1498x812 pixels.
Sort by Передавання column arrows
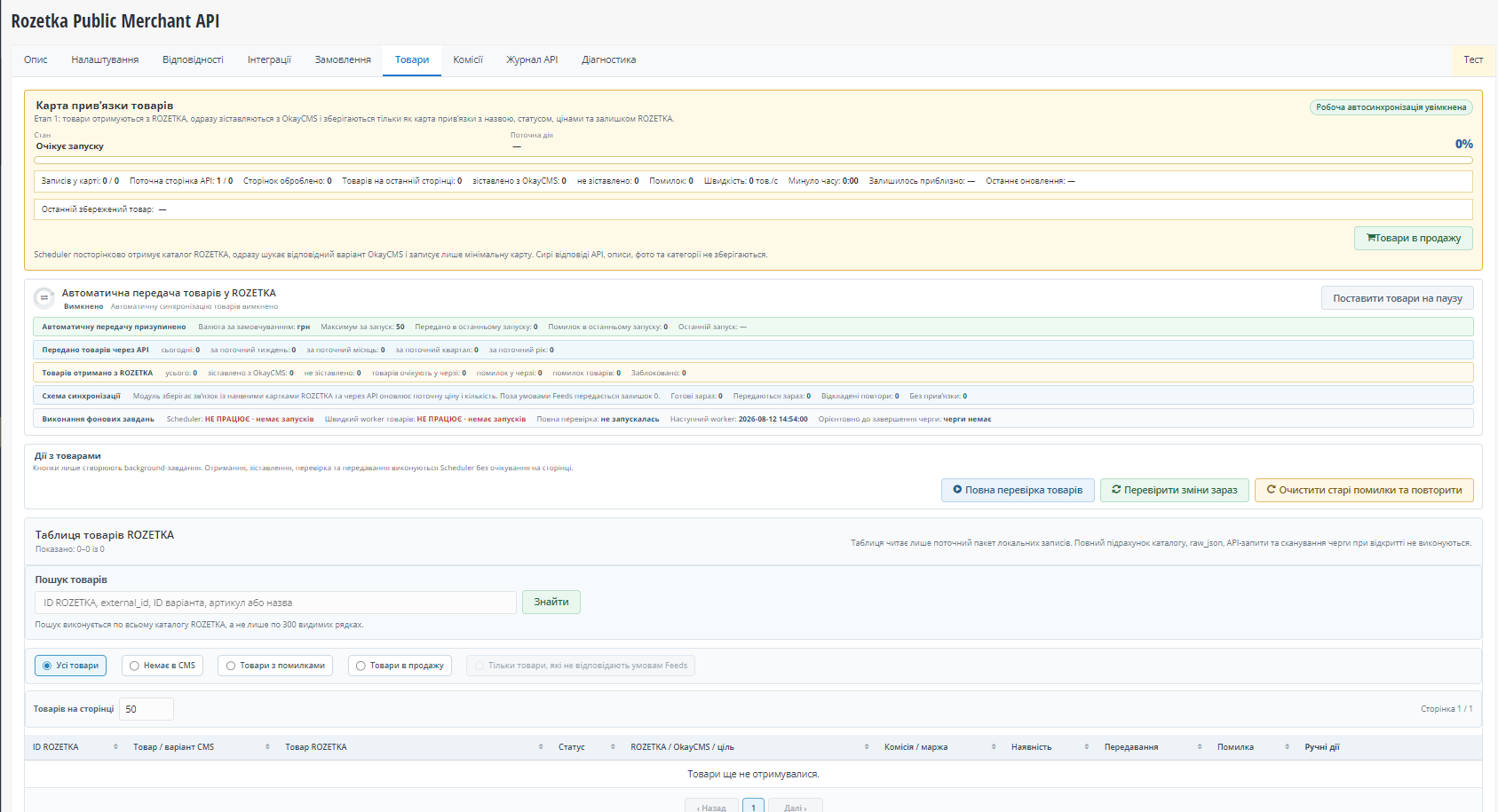click(1200, 747)
